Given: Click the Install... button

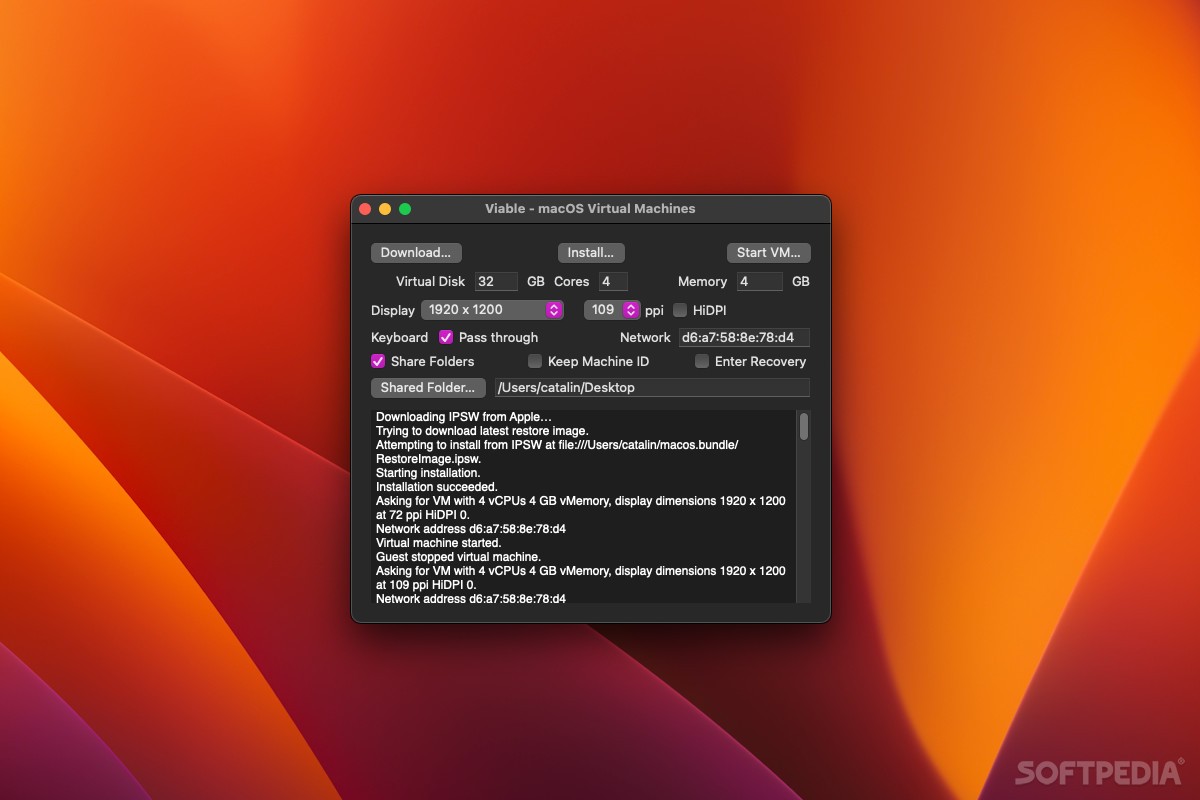Looking at the screenshot, I should [x=591, y=253].
